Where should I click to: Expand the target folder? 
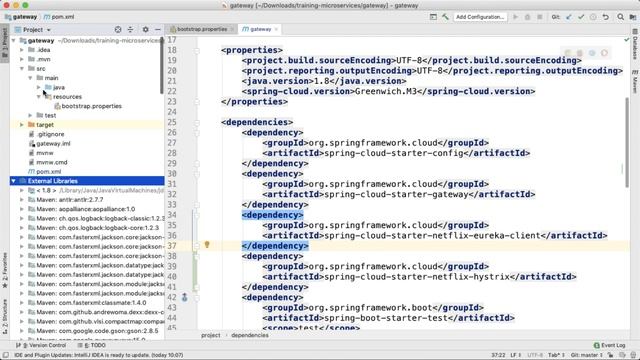click(22, 124)
